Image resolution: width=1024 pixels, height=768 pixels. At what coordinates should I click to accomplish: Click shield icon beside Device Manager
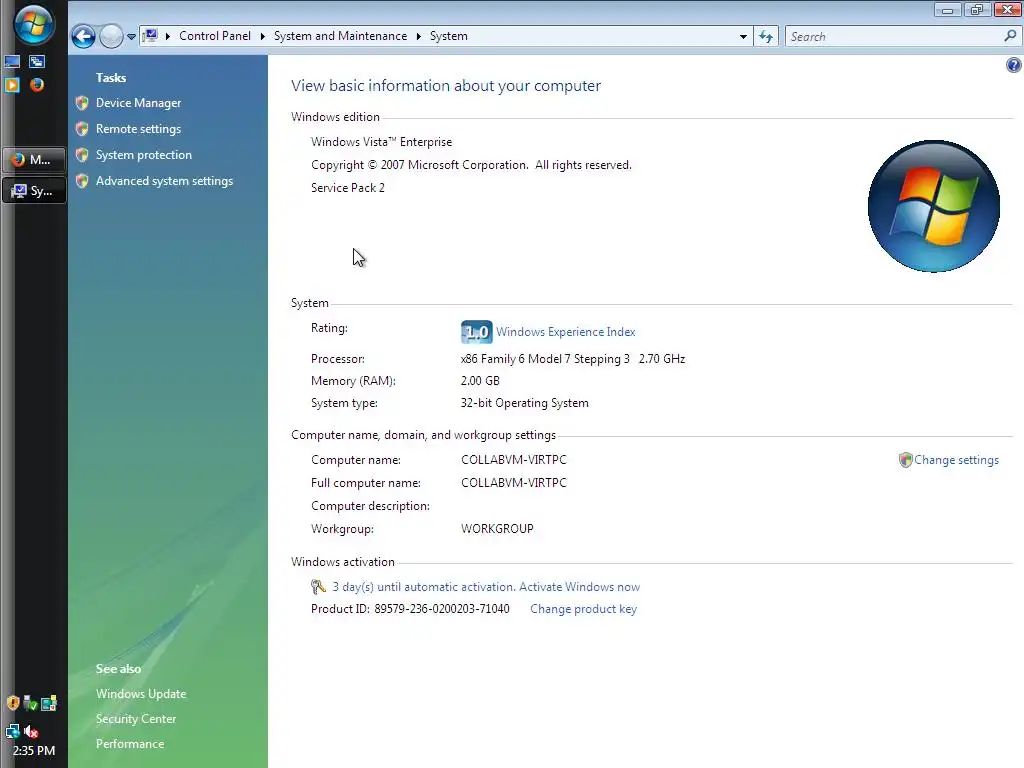(82, 103)
